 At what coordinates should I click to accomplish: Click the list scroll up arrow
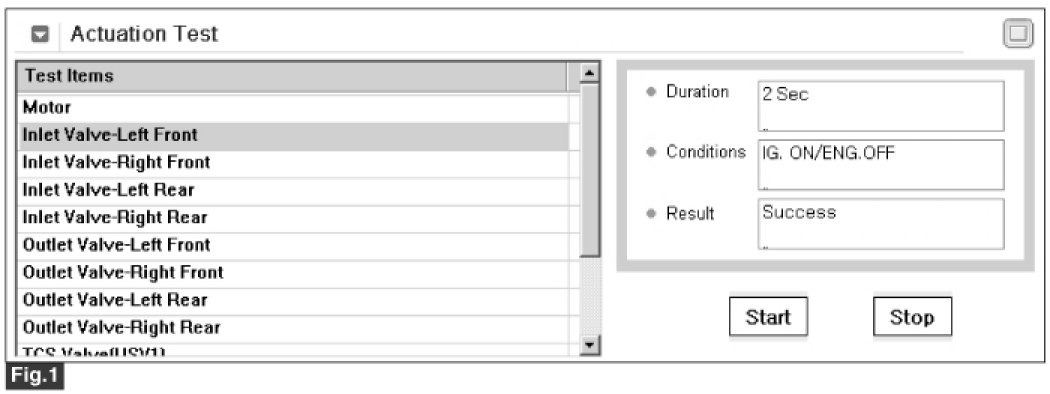(x=589, y=72)
